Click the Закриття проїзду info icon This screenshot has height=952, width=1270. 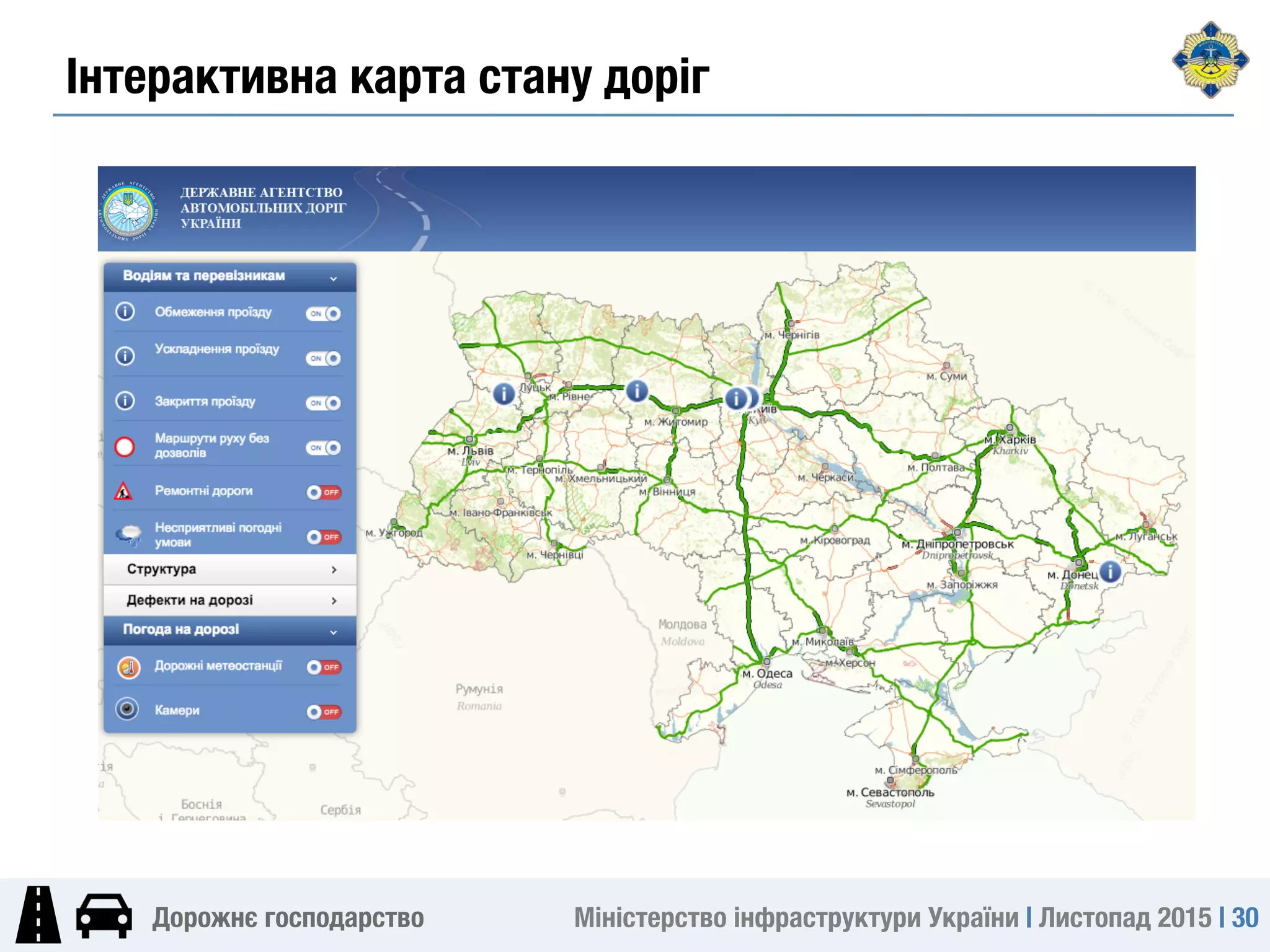[x=125, y=401]
